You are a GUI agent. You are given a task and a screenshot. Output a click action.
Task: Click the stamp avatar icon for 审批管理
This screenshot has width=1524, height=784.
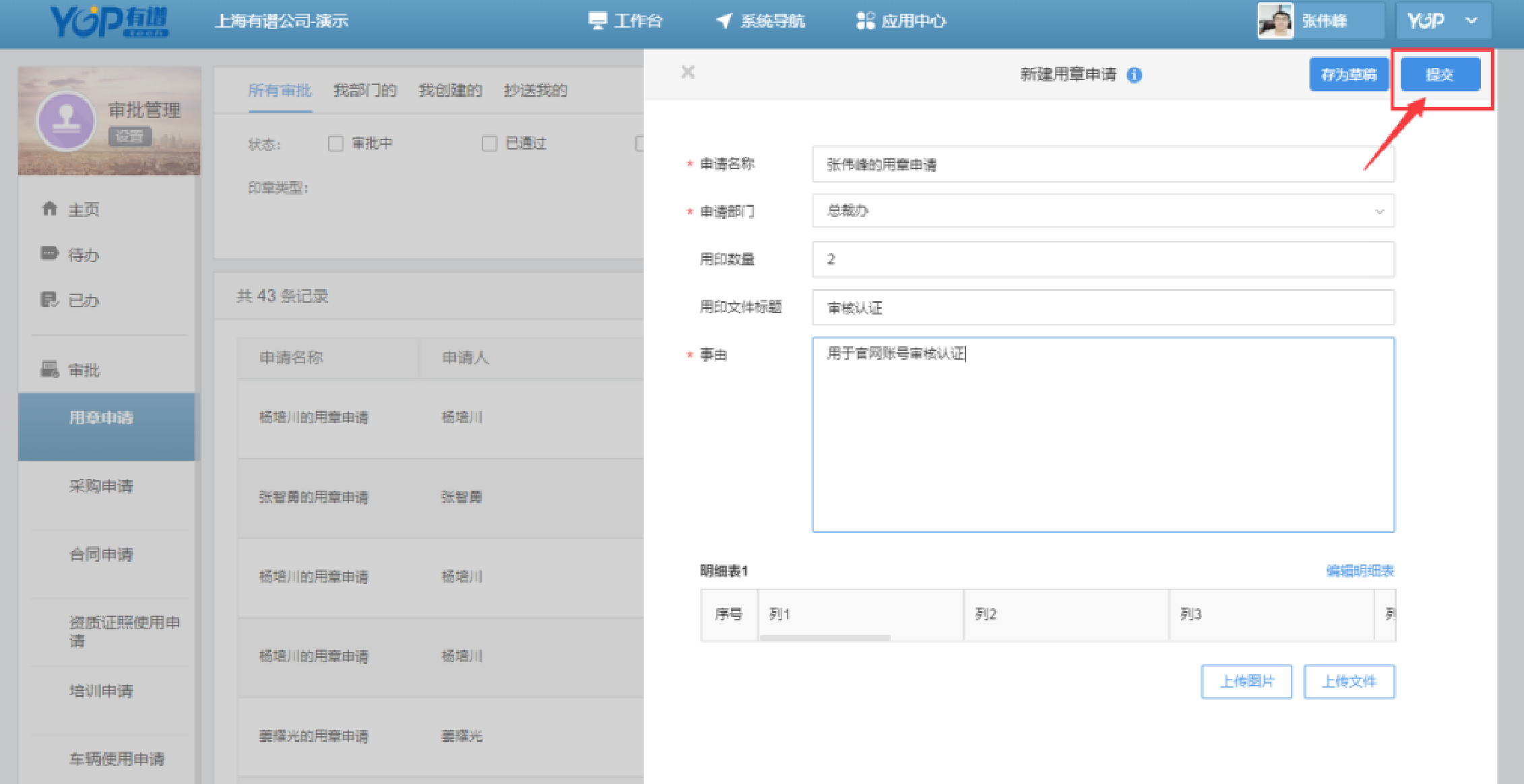click(66, 121)
